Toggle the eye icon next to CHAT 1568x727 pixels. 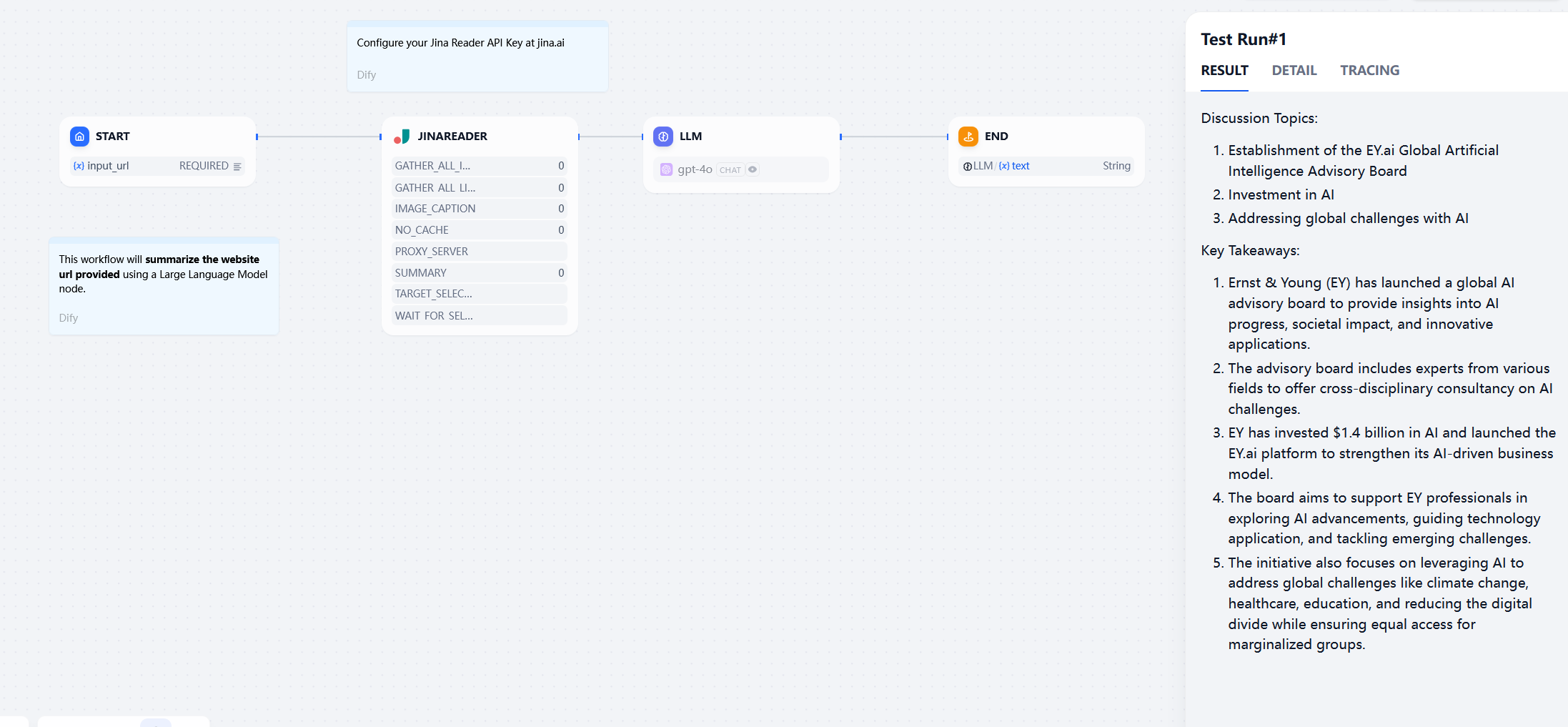click(753, 169)
